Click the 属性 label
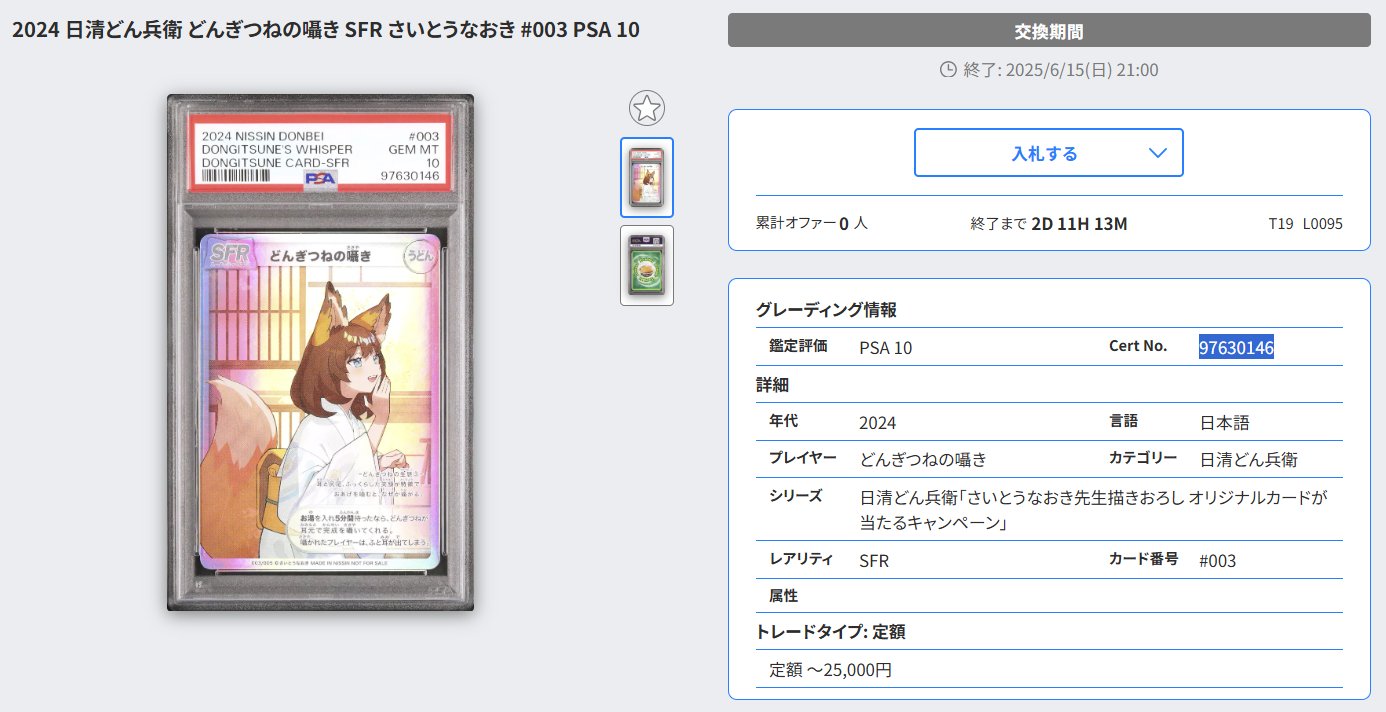Image resolution: width=1386 pixels, height=712 pixels. coord(784,596)
